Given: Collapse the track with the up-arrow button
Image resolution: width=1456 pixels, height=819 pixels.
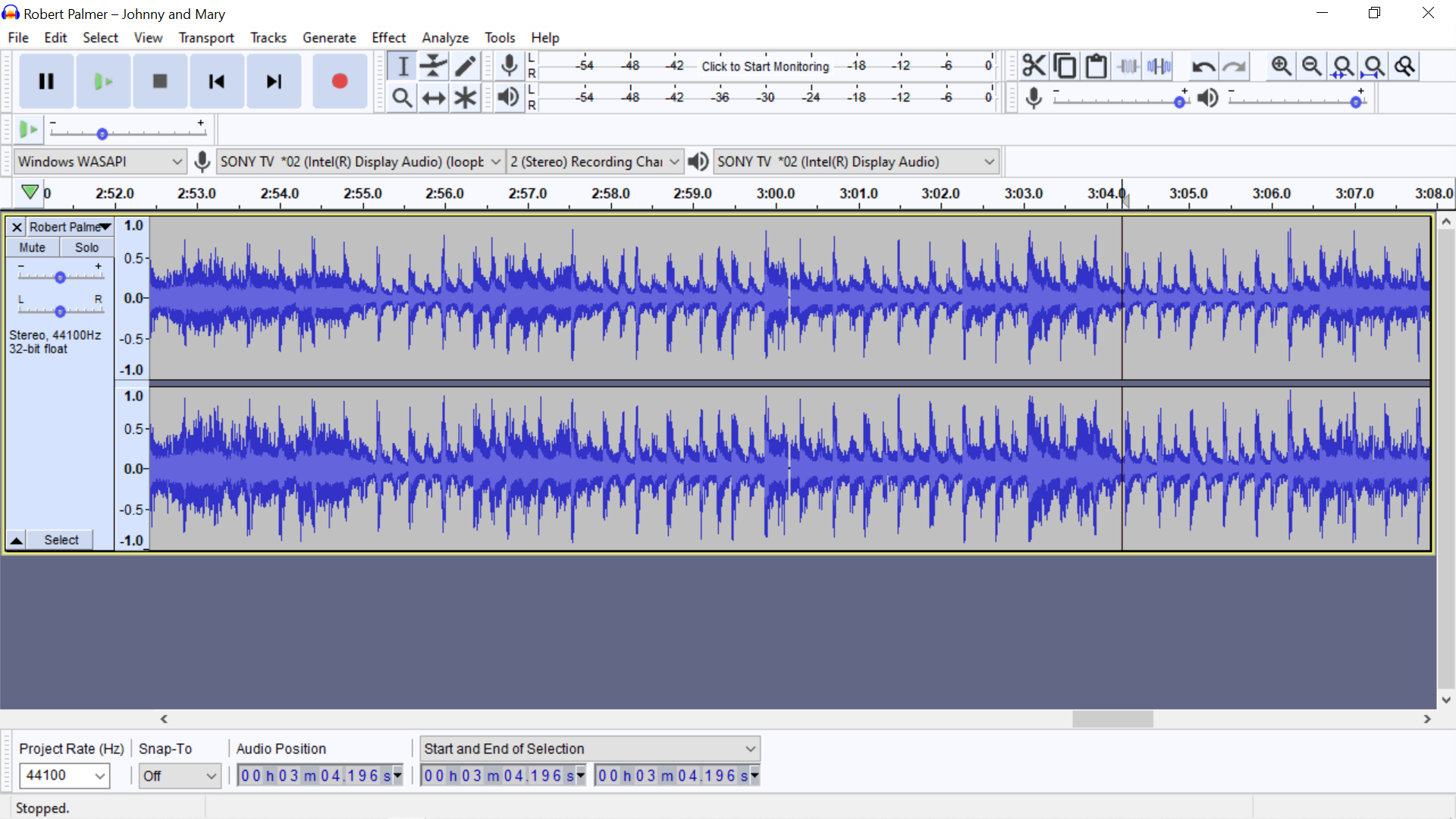Looking at the screenshot, I should pos(16,540).
